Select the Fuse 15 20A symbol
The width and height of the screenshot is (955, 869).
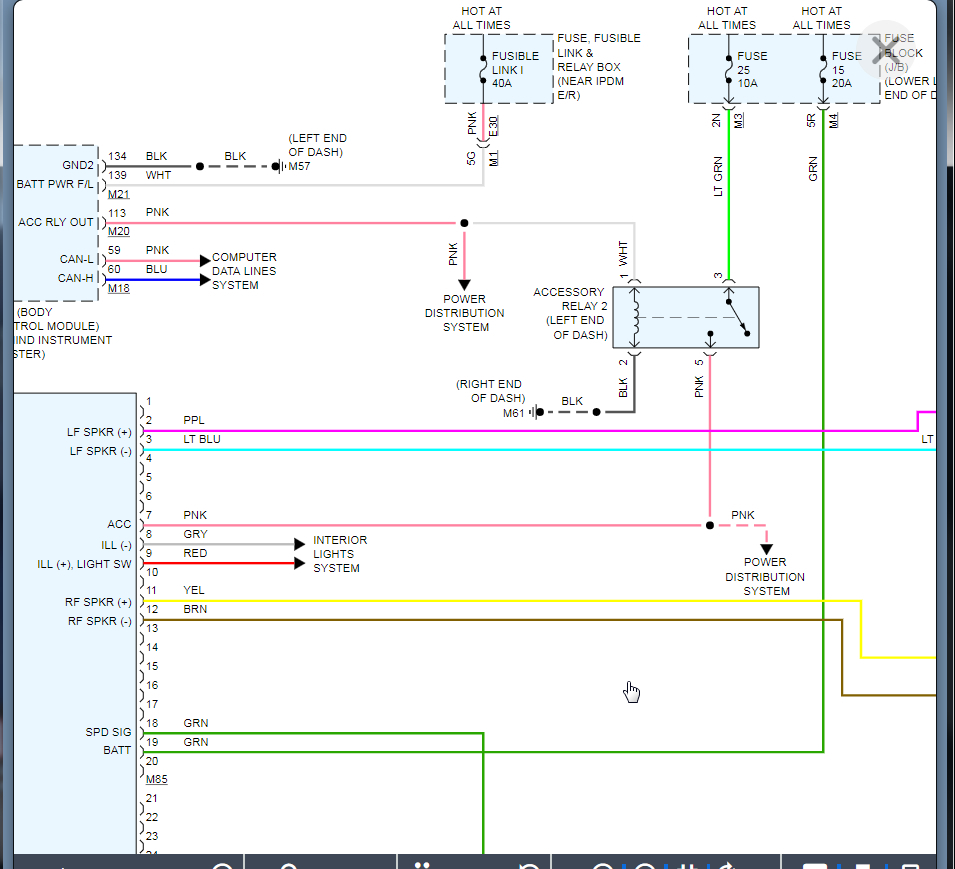[823, 70]
